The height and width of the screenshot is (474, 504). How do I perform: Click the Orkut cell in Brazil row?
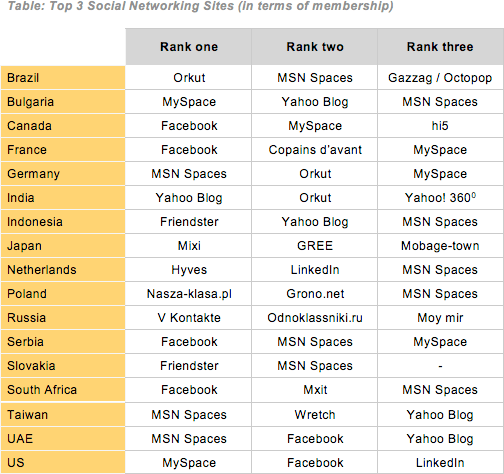(x=189, y=78)
